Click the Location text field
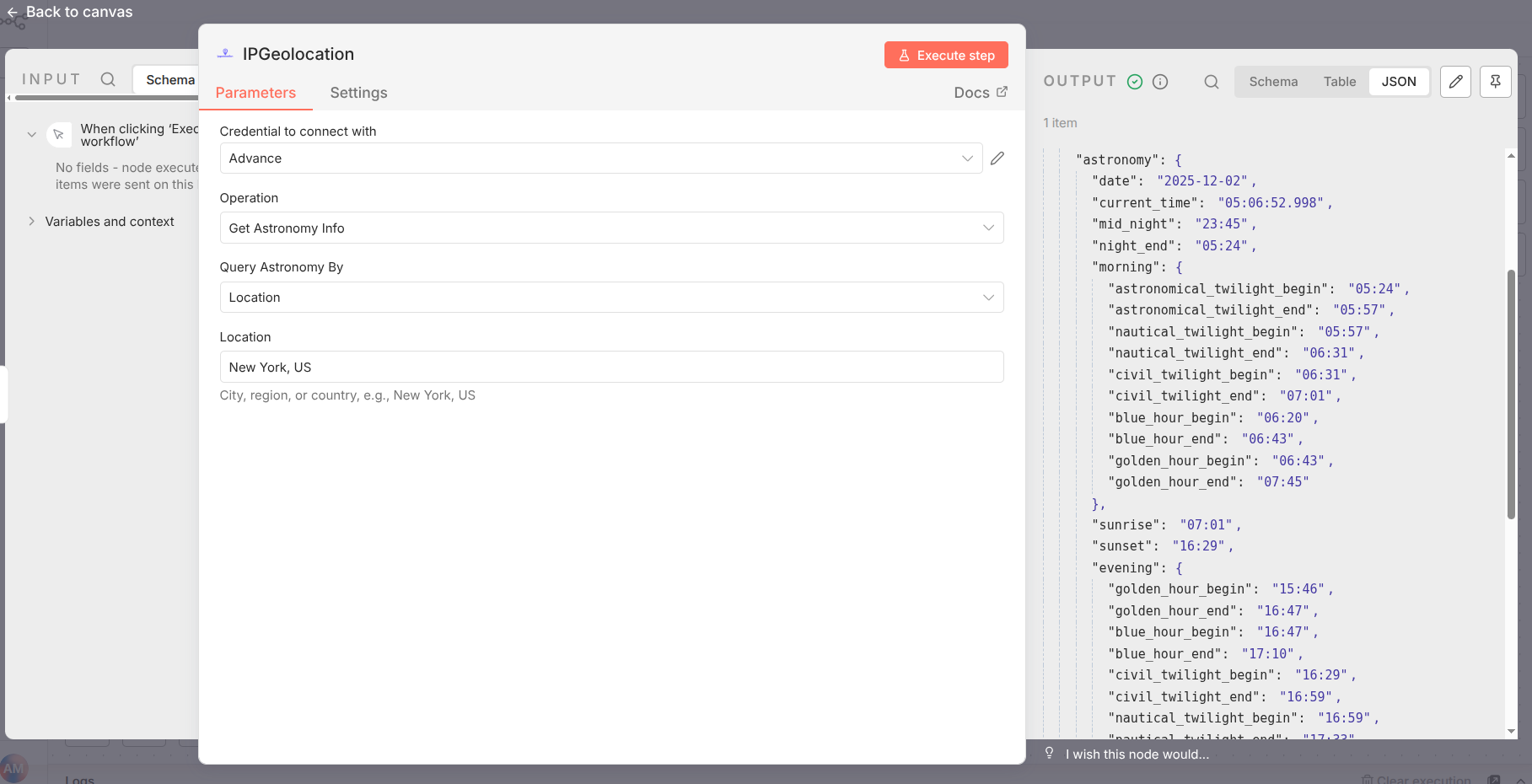Viewport: 1532px width, 784px height. (x=611, y=368)
